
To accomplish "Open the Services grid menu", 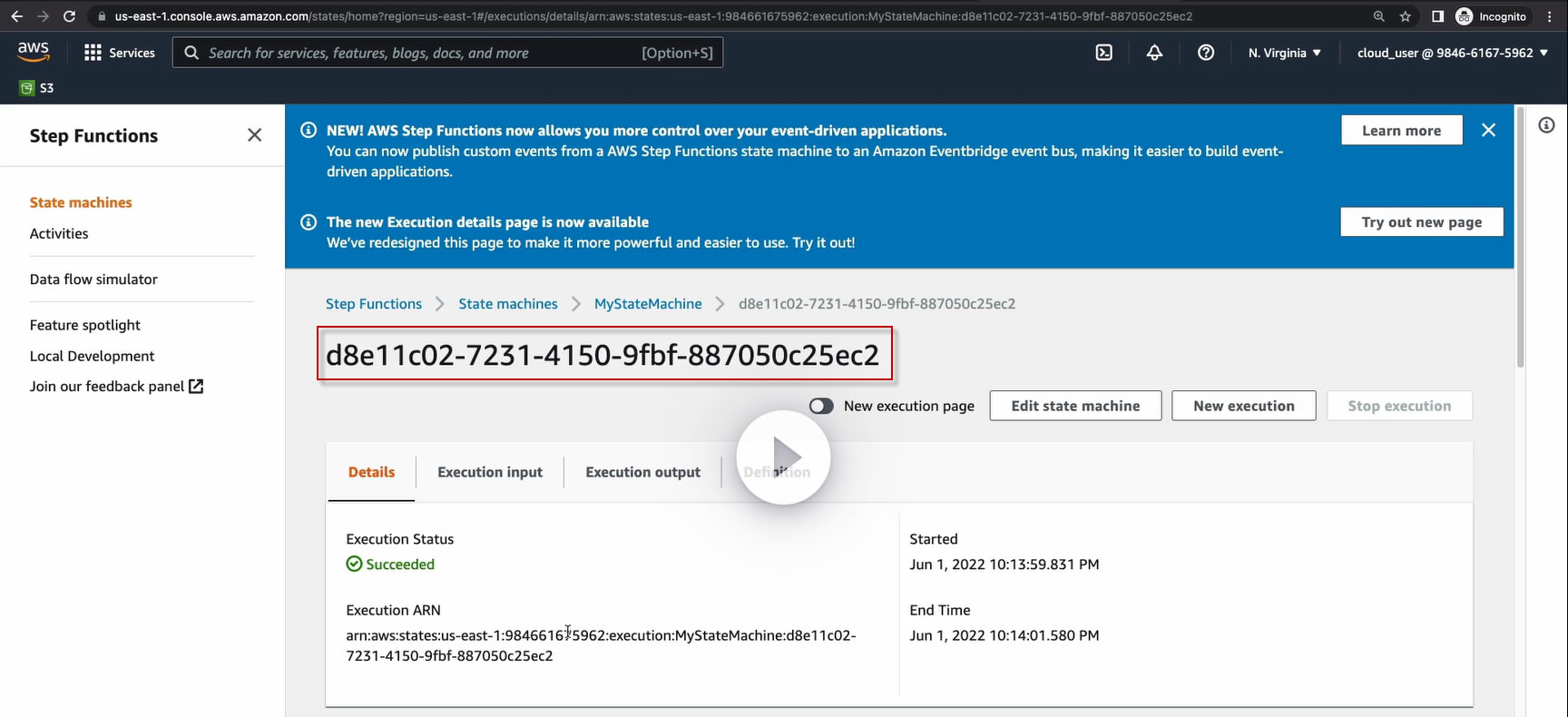I will (93, 53).
